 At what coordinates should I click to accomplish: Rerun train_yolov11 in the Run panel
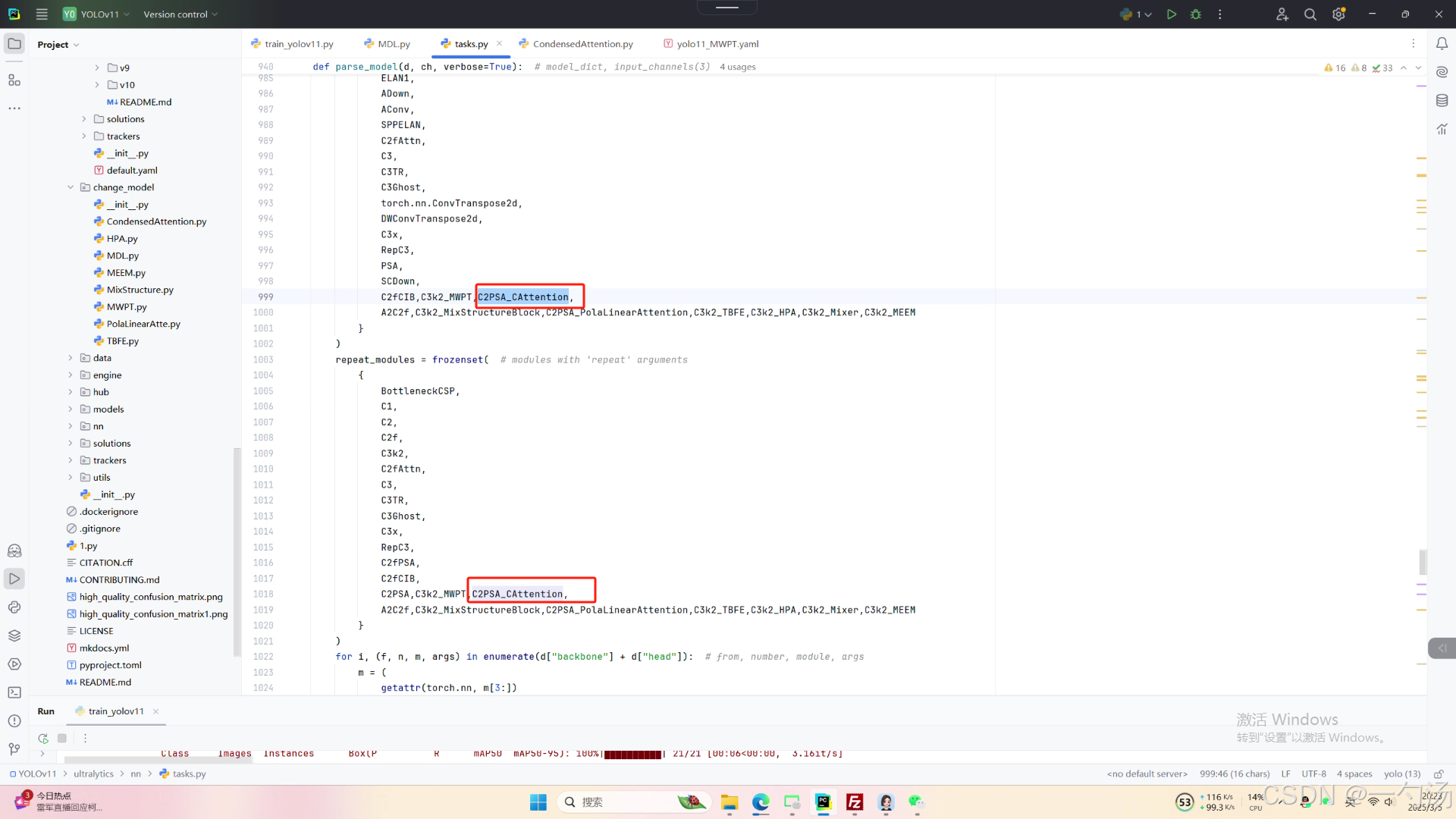(x=43, y=738)
